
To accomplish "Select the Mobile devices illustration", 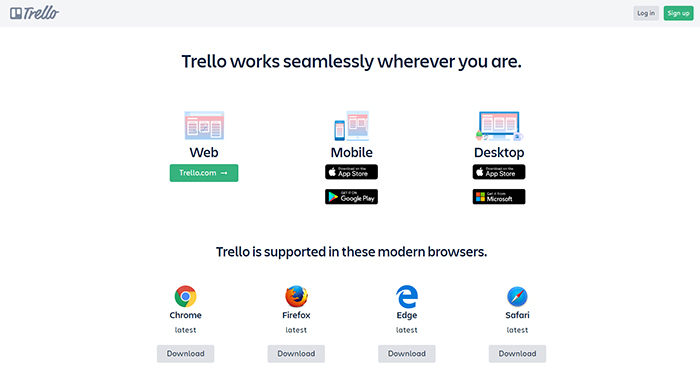I will [351, 125].
